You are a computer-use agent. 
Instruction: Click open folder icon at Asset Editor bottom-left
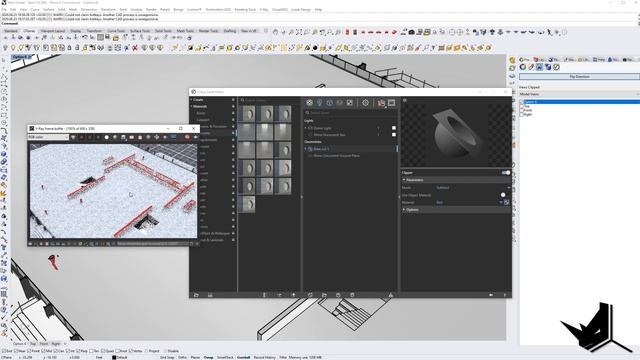(x=196, y=295)
